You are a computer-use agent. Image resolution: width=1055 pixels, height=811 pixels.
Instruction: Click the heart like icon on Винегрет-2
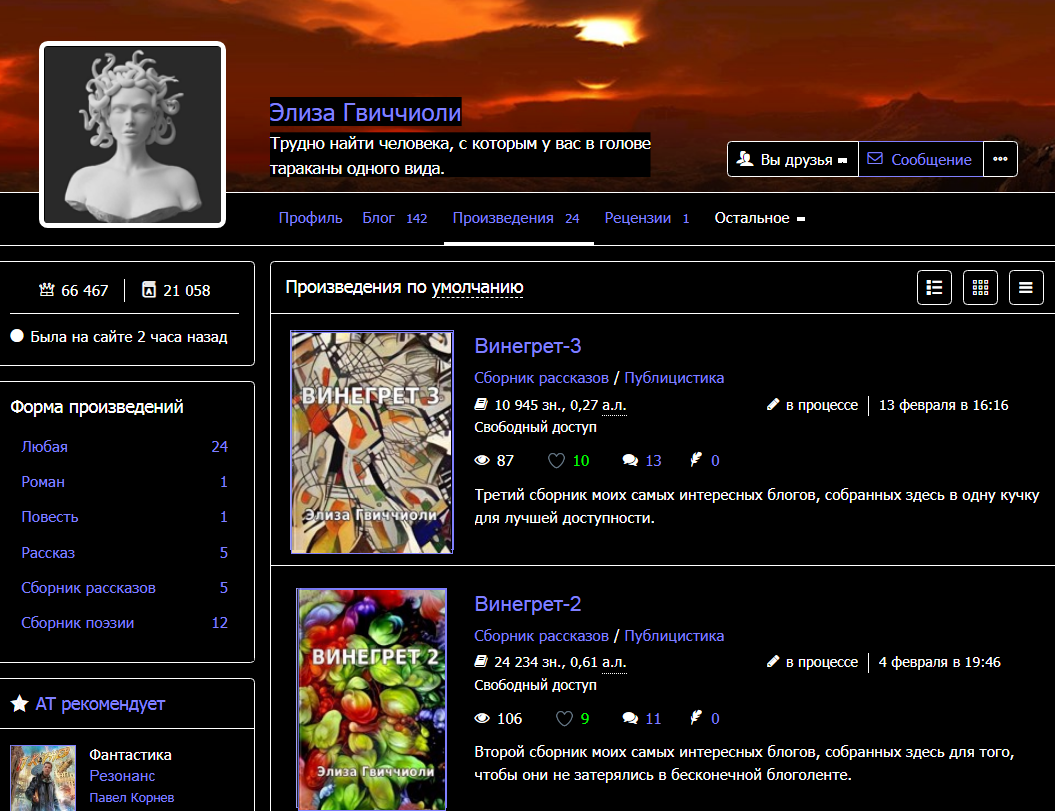(564, 718)
